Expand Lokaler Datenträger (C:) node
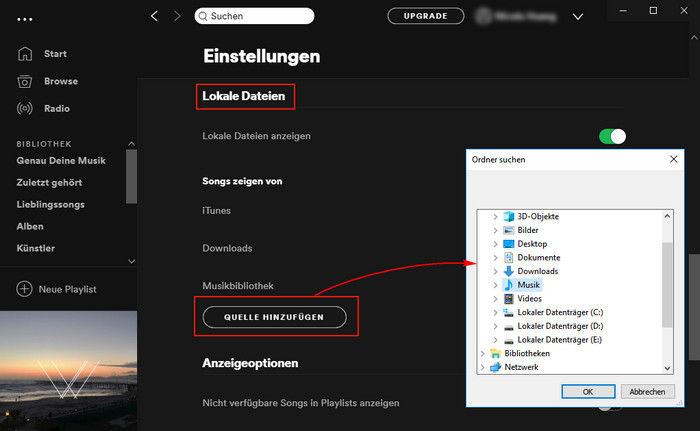This screenshot has height=431, width=700. tap(495, 313)
